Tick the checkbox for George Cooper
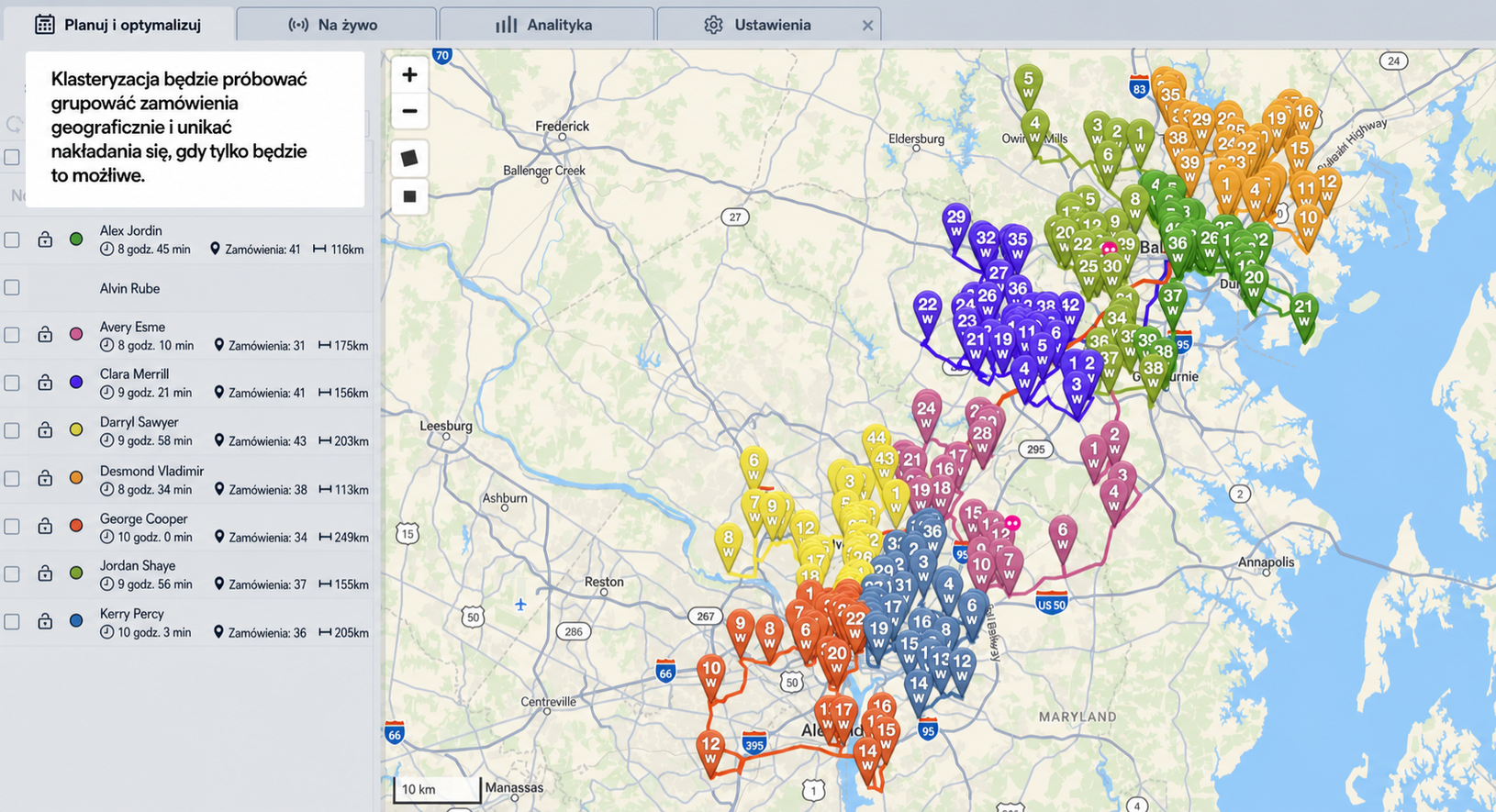Screen dimensions: 1496x812 [12, 526]
